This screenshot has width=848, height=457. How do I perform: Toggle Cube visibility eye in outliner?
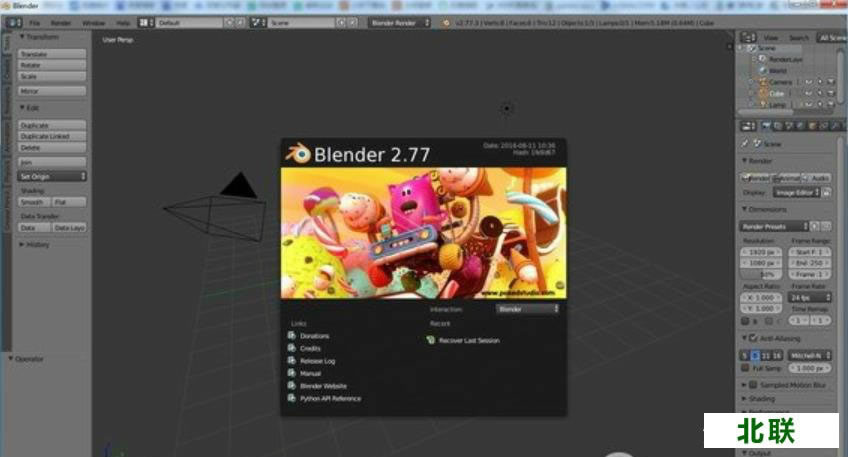click(809, 93)
